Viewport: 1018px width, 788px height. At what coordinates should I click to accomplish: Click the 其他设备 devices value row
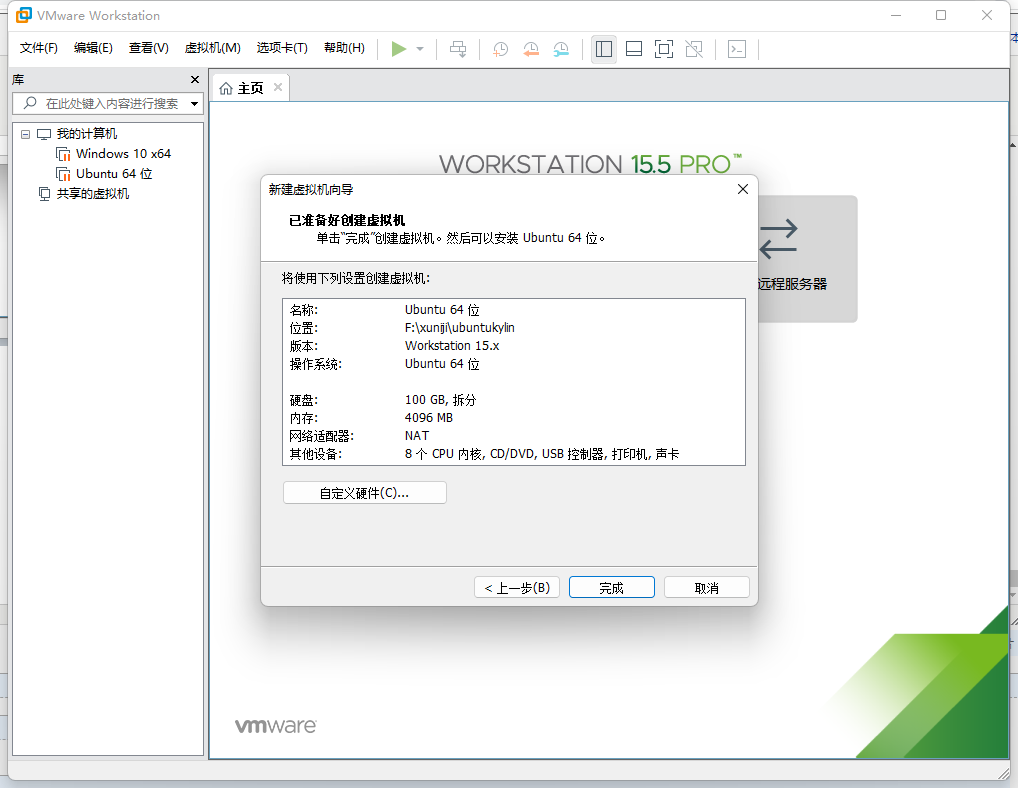[541, 454]
